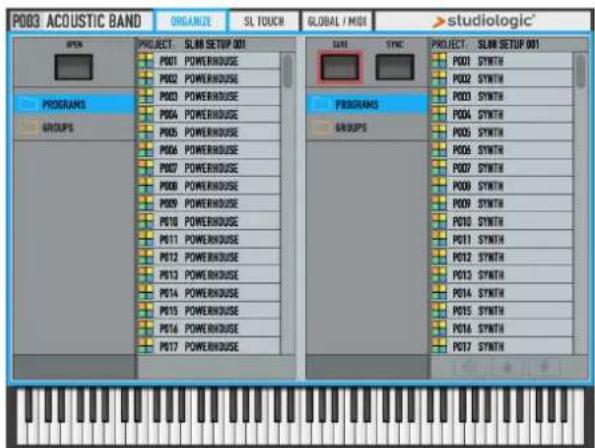Click the POWERHOUSE list scrollbar thumb
This screenshot has width=595, height=448.
288,71
